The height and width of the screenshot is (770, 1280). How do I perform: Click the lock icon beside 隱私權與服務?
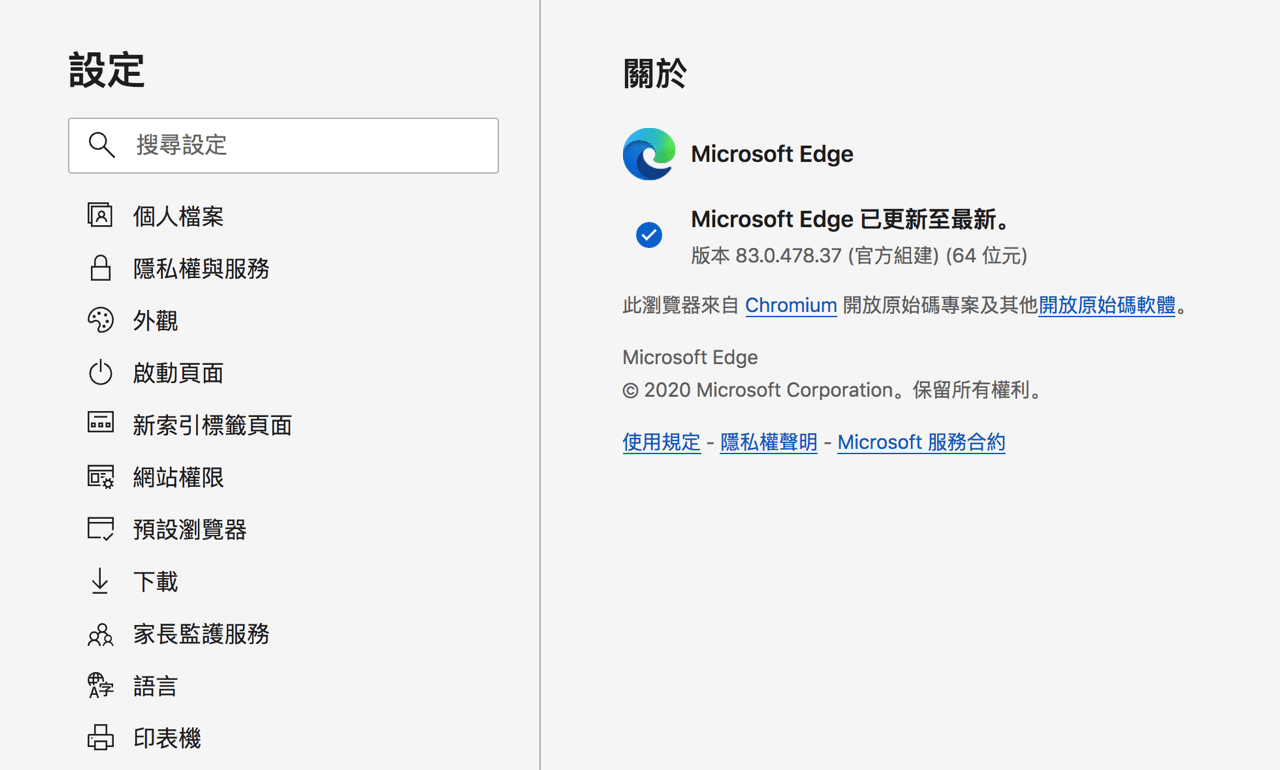tap(100, 268)
